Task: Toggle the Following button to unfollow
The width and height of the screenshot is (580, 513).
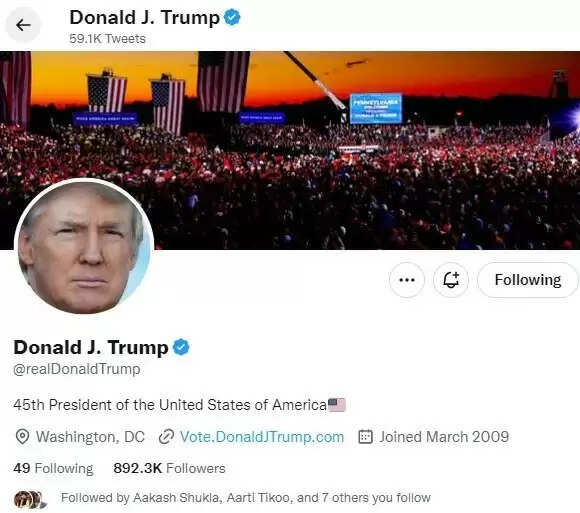Action: pos(527,280)
